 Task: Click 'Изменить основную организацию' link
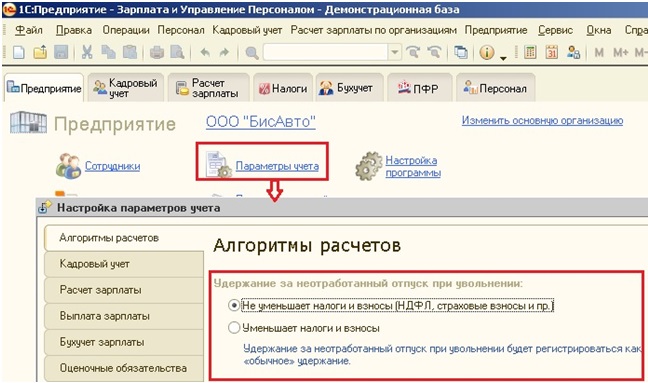pyautogui.click(x=542, y=120)
